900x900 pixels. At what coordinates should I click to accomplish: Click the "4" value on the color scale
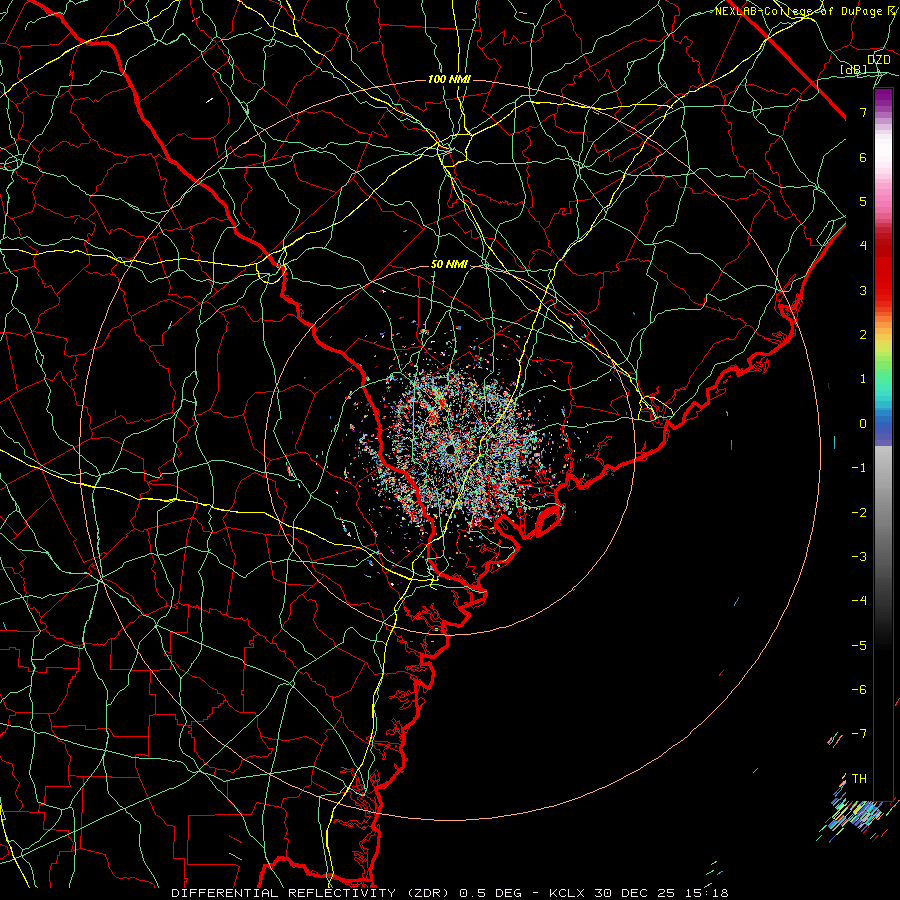coord(863,246)
